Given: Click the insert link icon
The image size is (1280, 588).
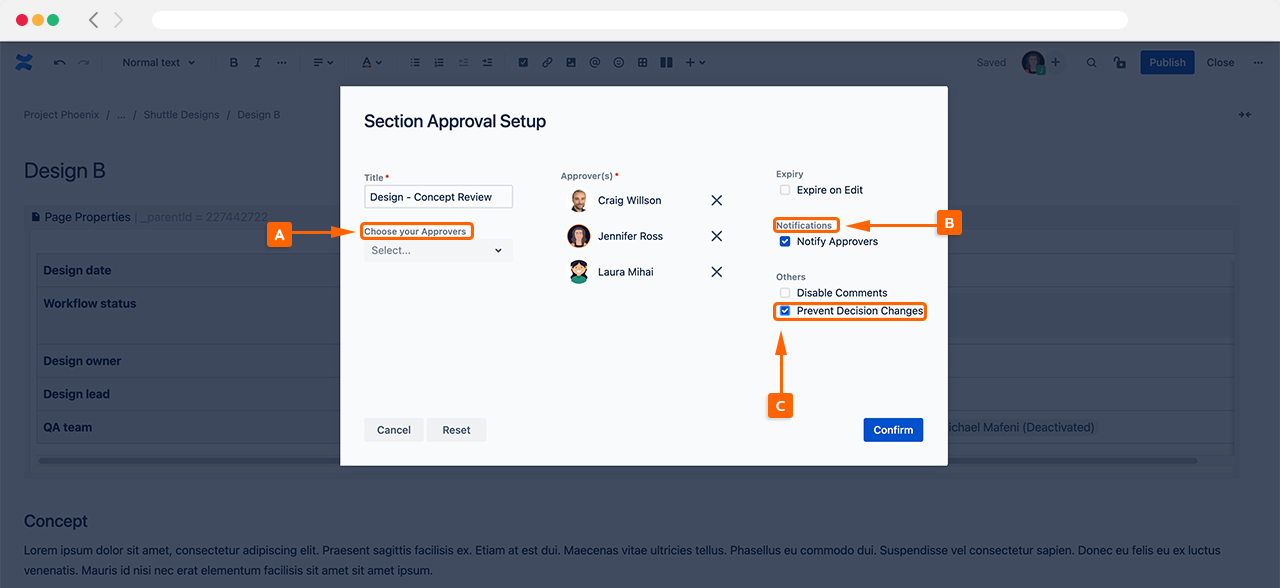Looking at the screenshot, I should [x=547, y=62].
